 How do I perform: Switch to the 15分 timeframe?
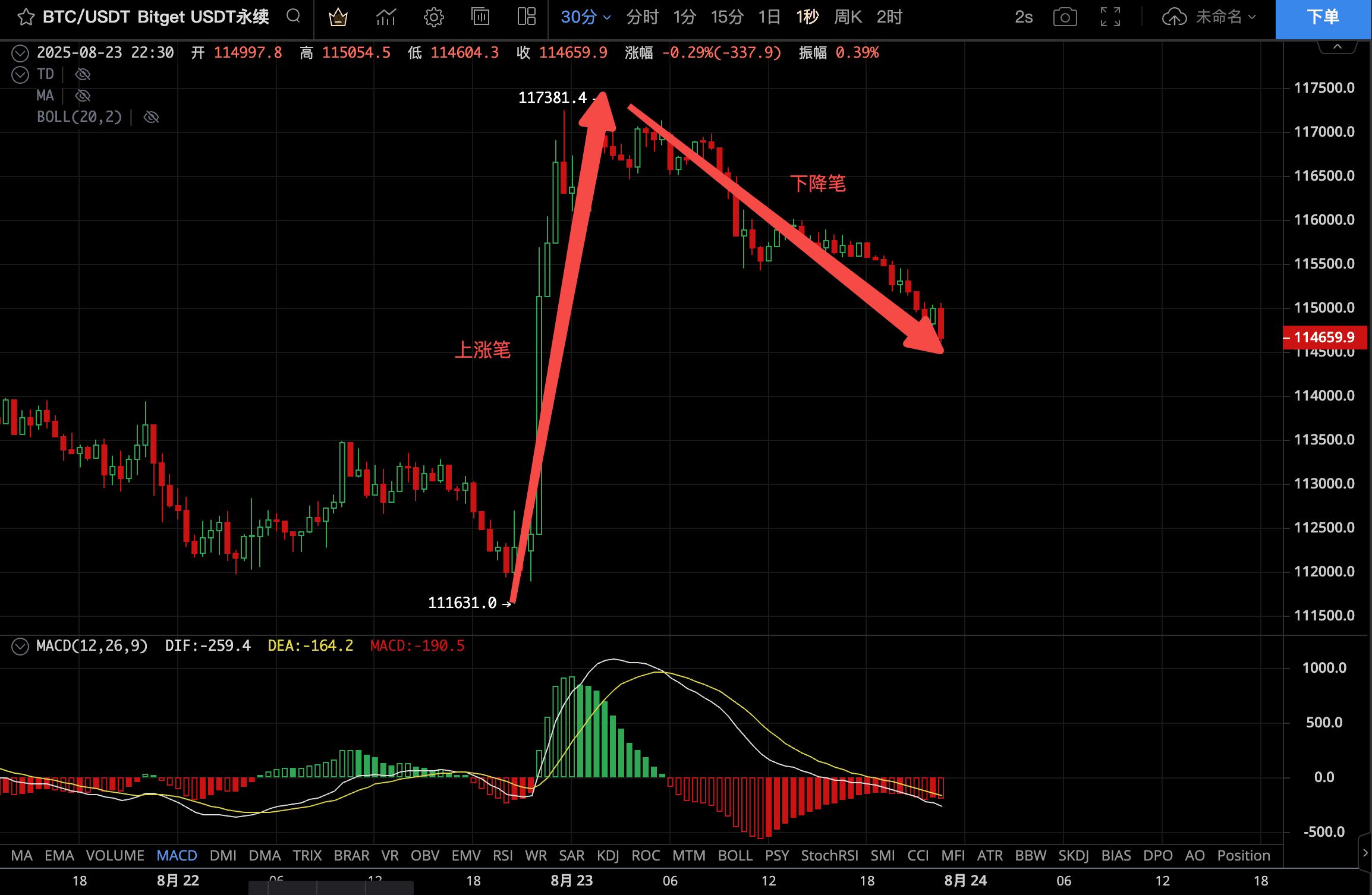(726, 17)
